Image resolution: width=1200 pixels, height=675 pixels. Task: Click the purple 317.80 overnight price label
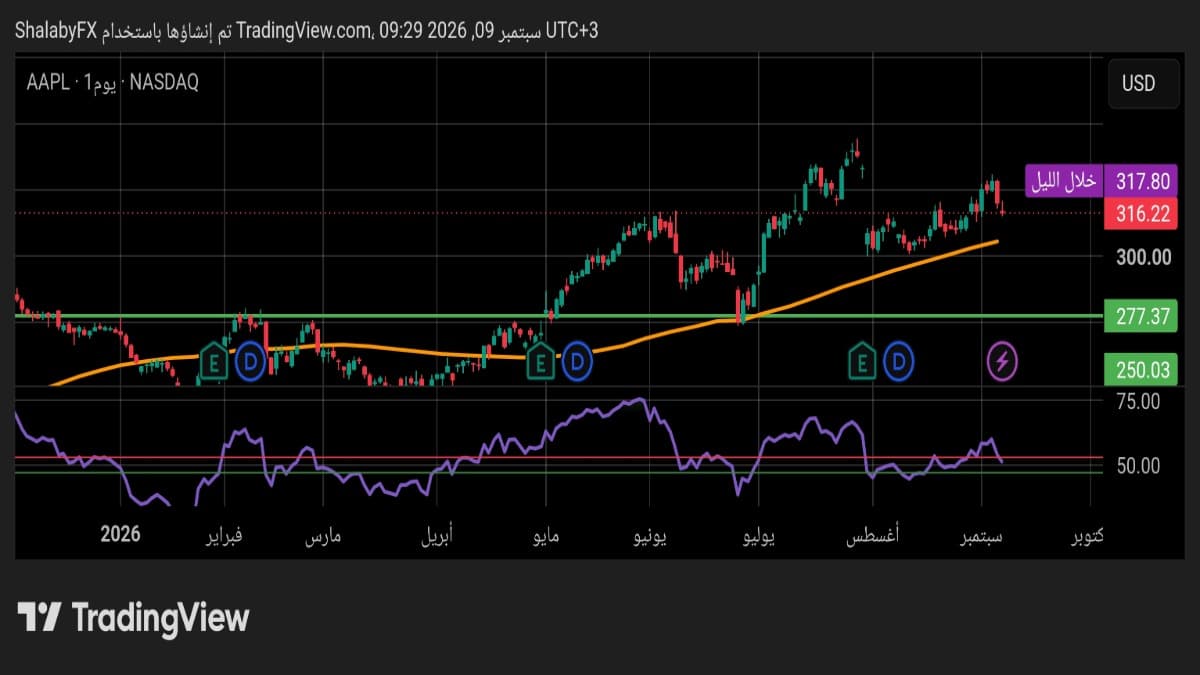pos(1142,181)
